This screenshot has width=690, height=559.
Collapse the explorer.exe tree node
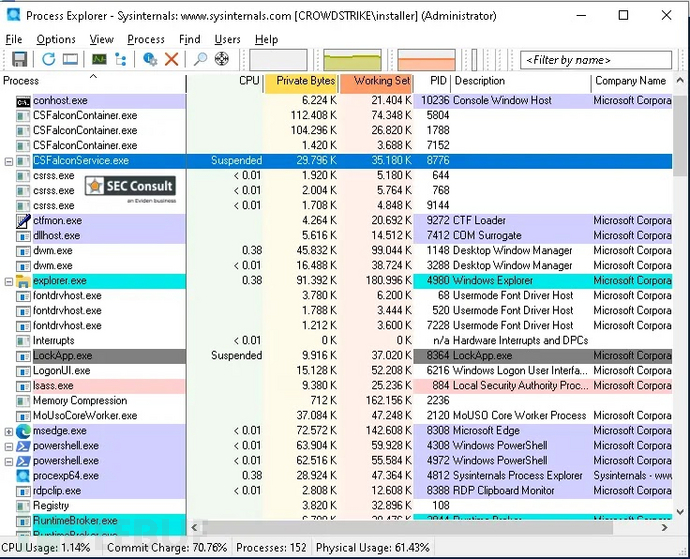[9, 281]
